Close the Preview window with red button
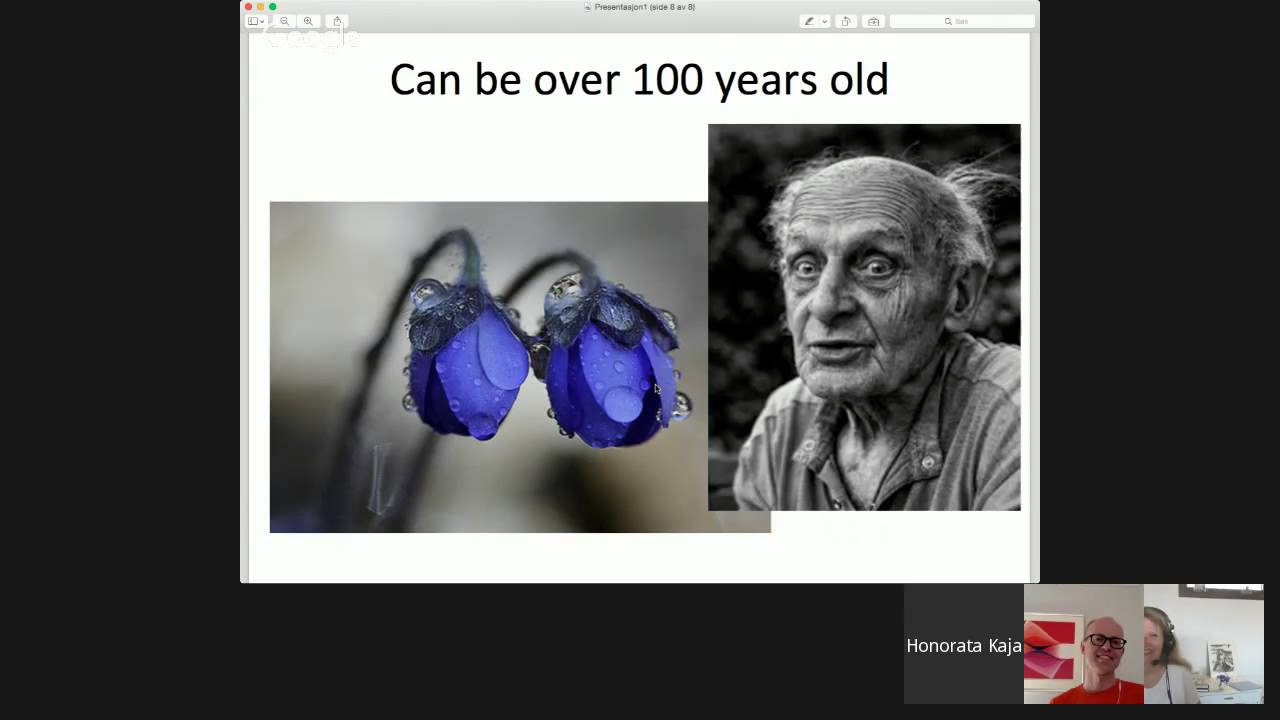The width and height of the screenshot is (1280, 720). coord(249,7)
